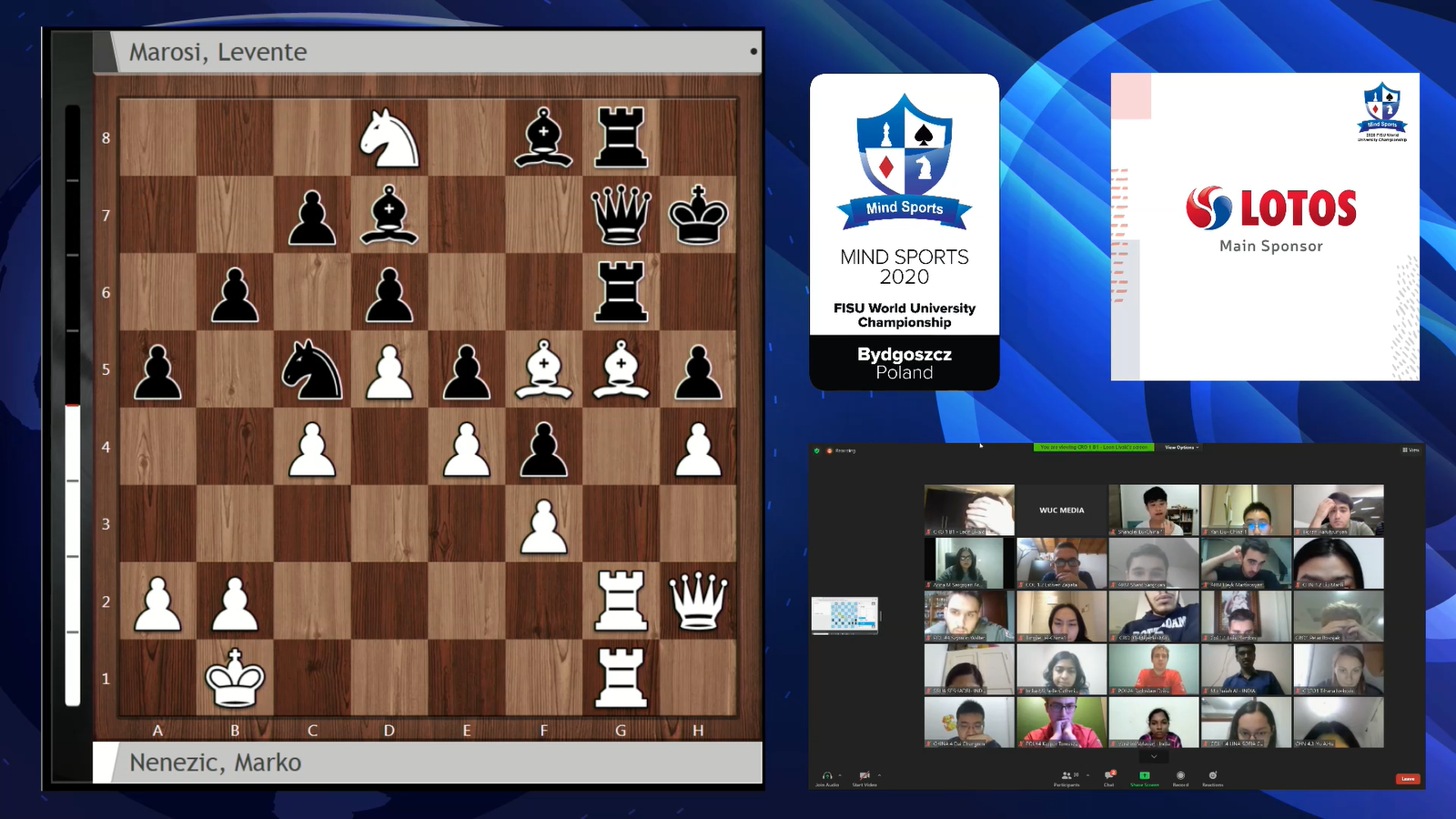Select first video tile beside WUC MEDIA
Viewport: 1456px width, 819px height.
[969, 511]
